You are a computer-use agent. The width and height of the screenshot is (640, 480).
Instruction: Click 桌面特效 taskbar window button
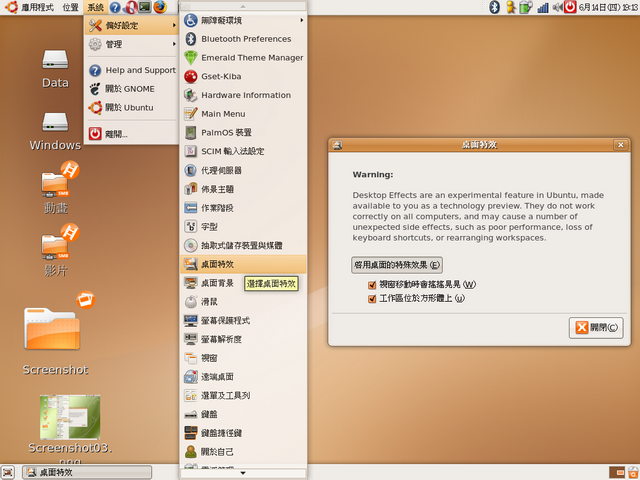click(x=87, y=473)
